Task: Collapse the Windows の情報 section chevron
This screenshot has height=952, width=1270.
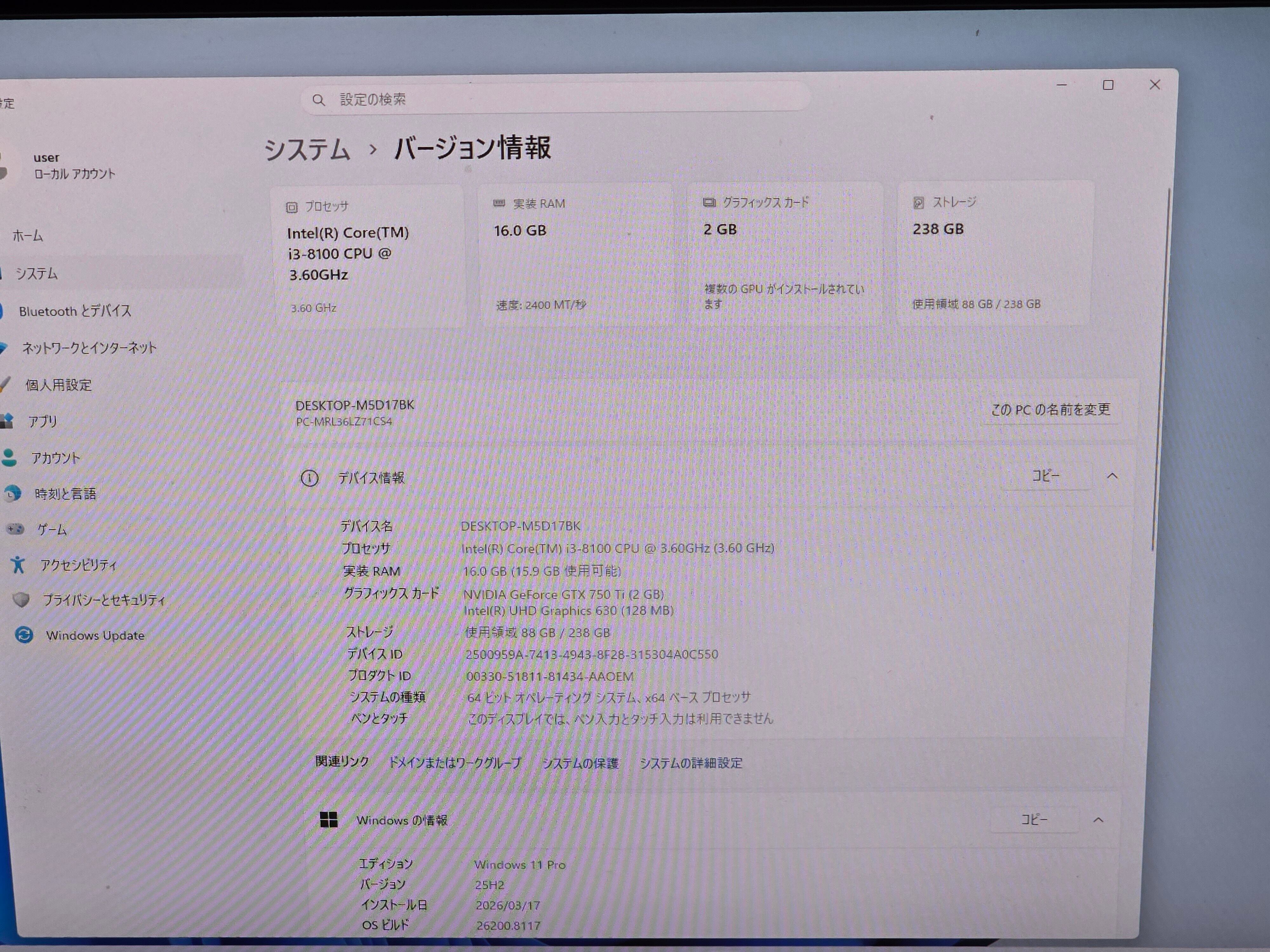Action: [x=1098, y=819]
